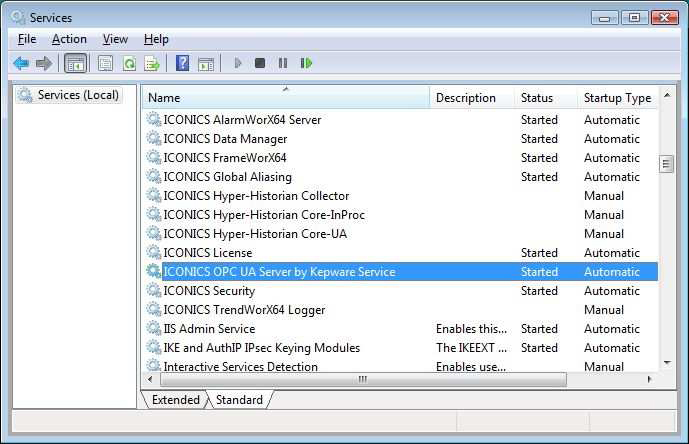Click vertical scrollbar down arrow
Screen dimensions: 689x444
tap(667, 363)
